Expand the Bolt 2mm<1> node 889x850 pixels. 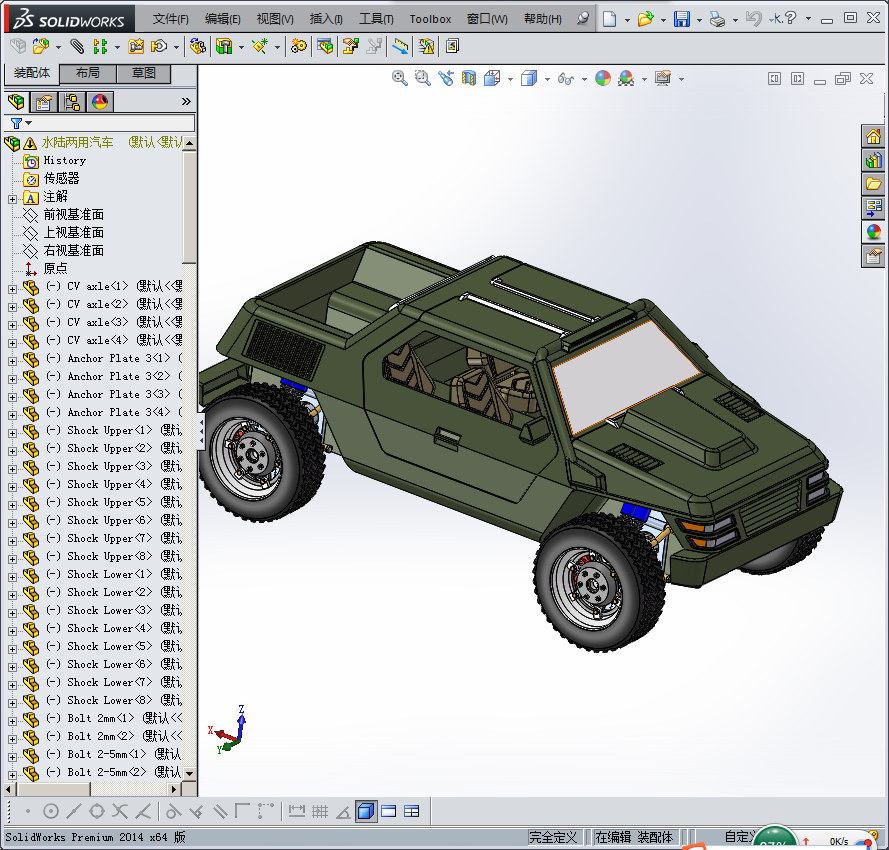(12, 721)
